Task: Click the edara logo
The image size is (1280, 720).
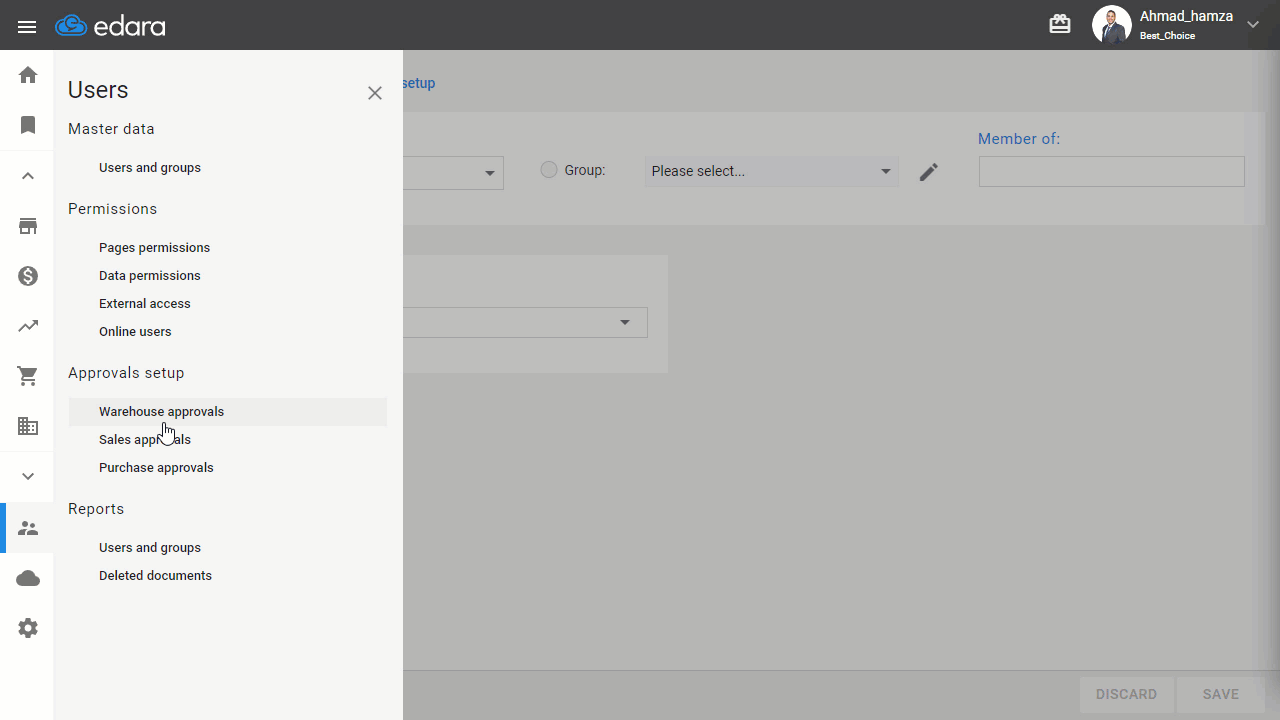Action: coord(111,26)
